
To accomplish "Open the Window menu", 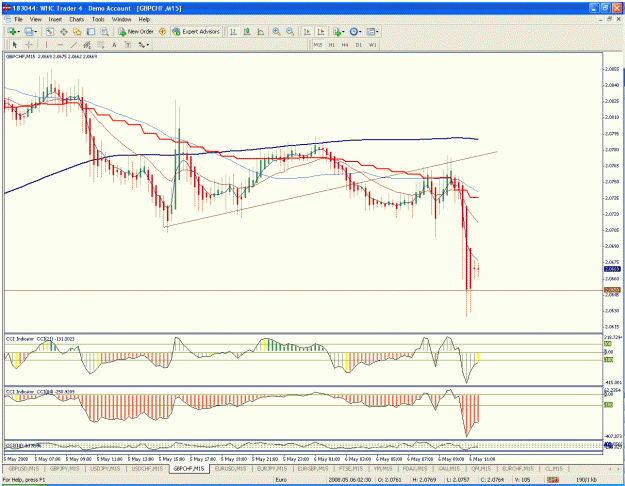I will click(x=121, y=19).
